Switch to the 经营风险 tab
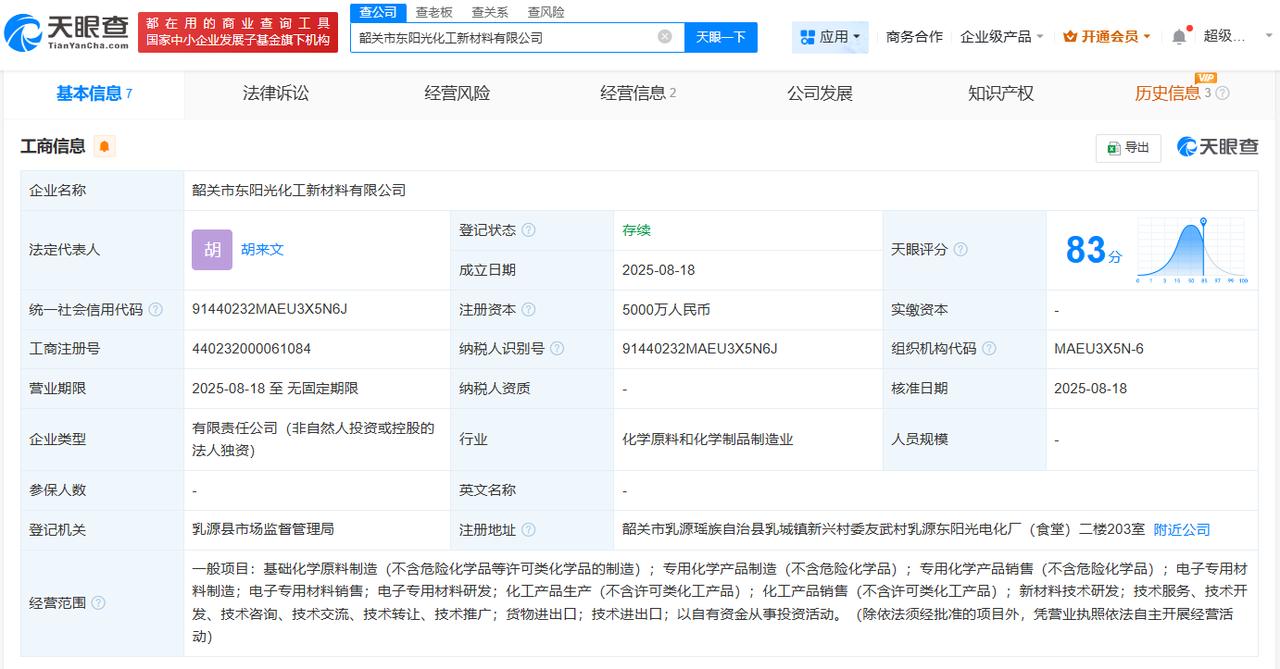The height and width of the screenshot is (669, 1280). 457,93
